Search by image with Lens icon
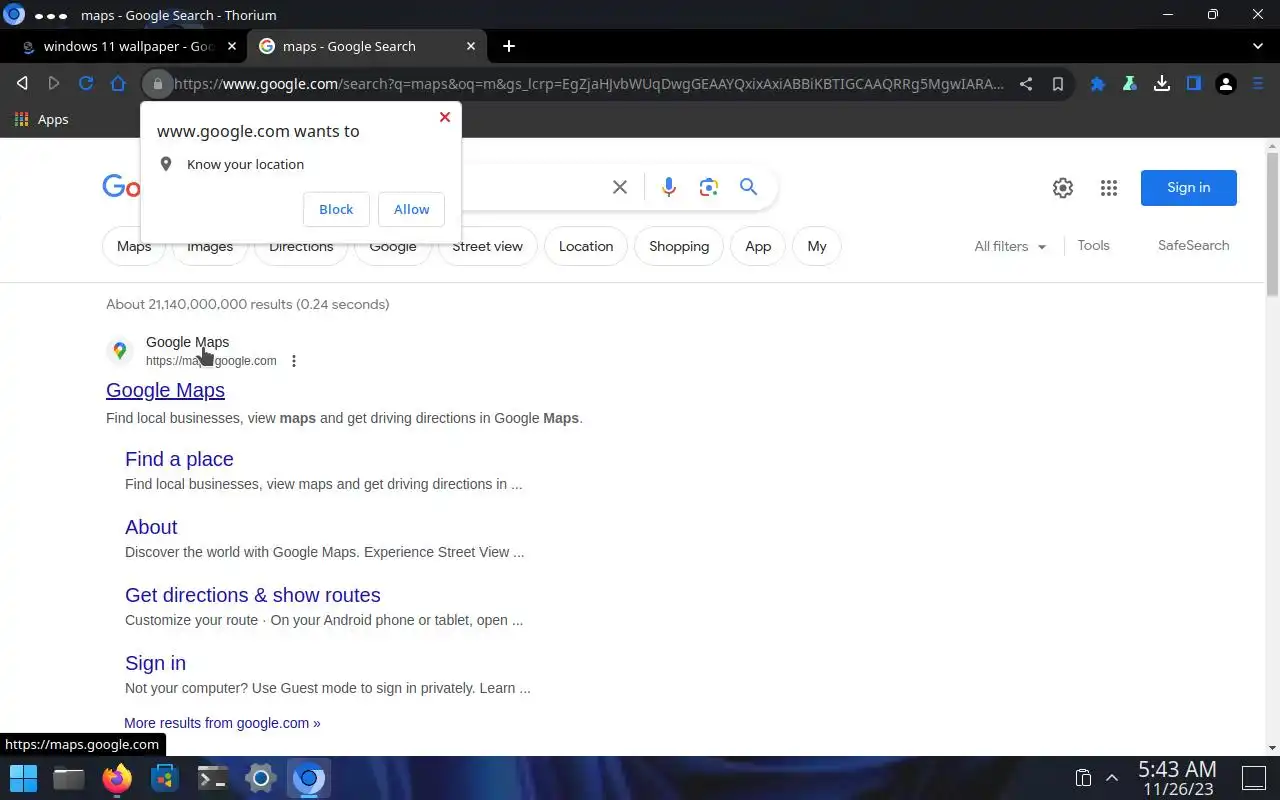The image size is (1280, 800). [x=709, y=187]
